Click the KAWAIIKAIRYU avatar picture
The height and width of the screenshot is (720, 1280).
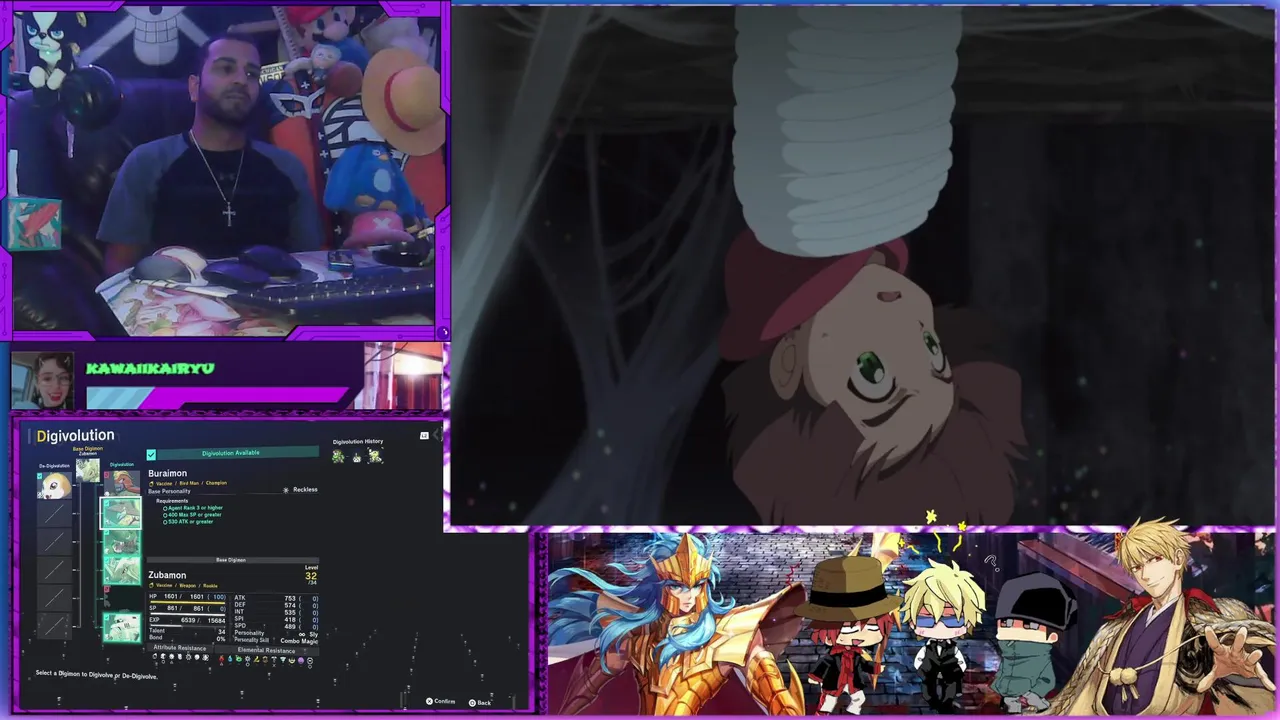point(42,381)
